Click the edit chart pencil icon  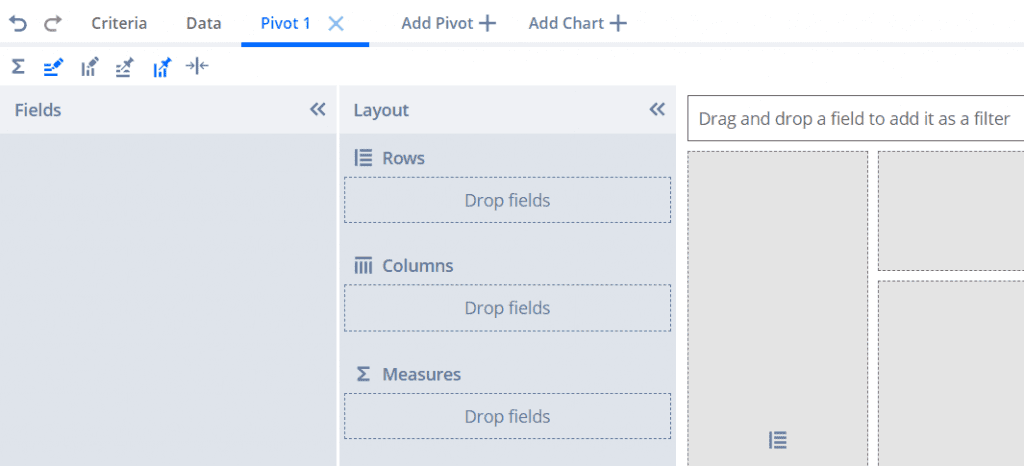pyautogui.click(x=90, y=67)
